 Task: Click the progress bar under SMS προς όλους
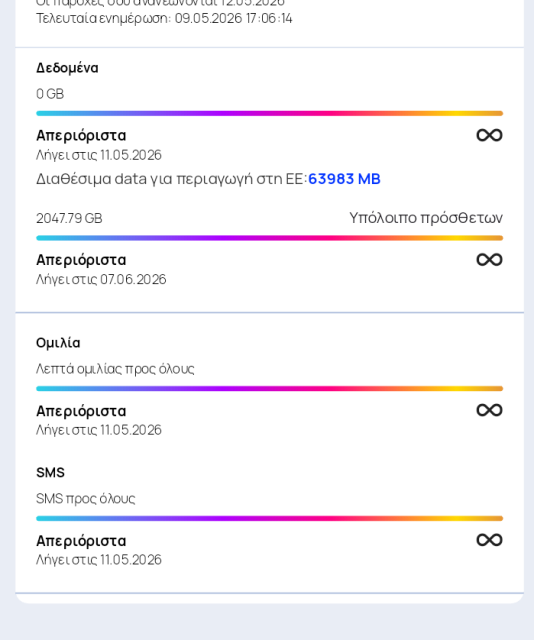coord(269,518)
